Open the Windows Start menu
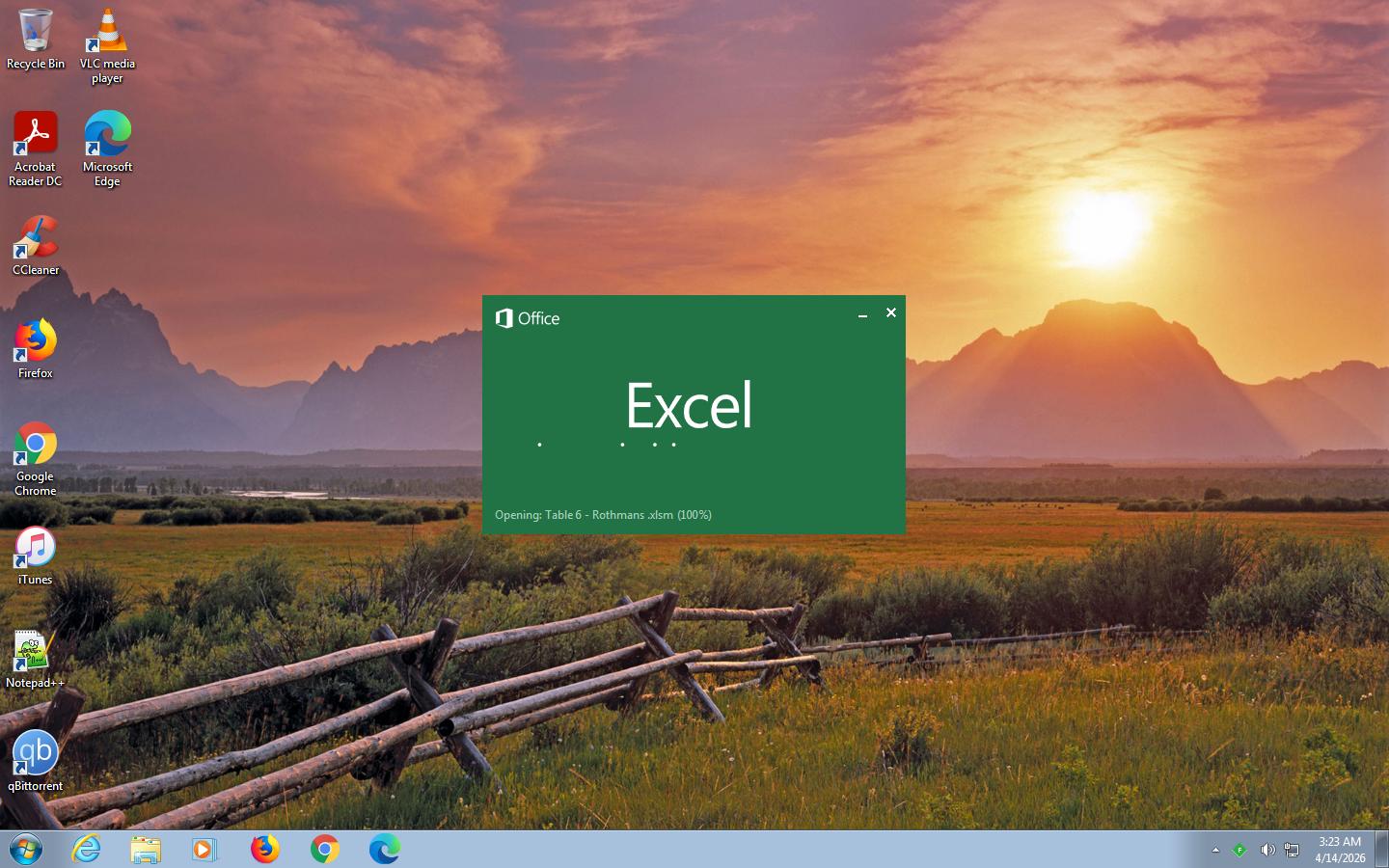The image size is (1389, 868). tap(26, 849)
